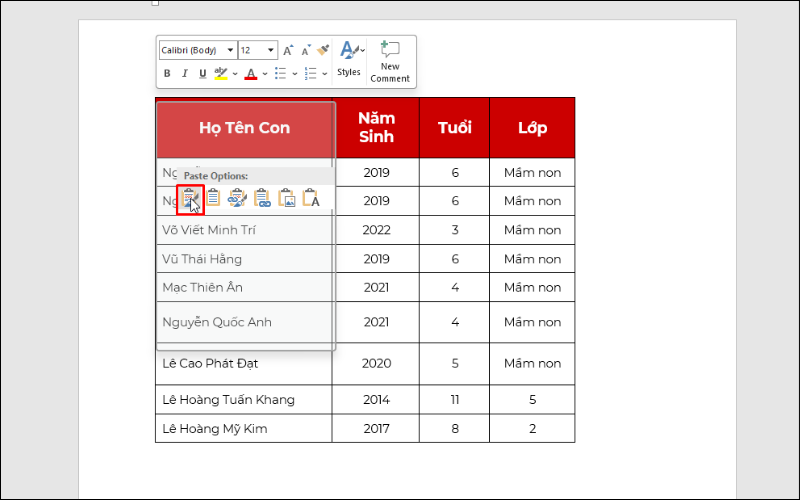800x500 pixels.
Task: Select Use Destination Styles paste option
Action: click(213, 198)
